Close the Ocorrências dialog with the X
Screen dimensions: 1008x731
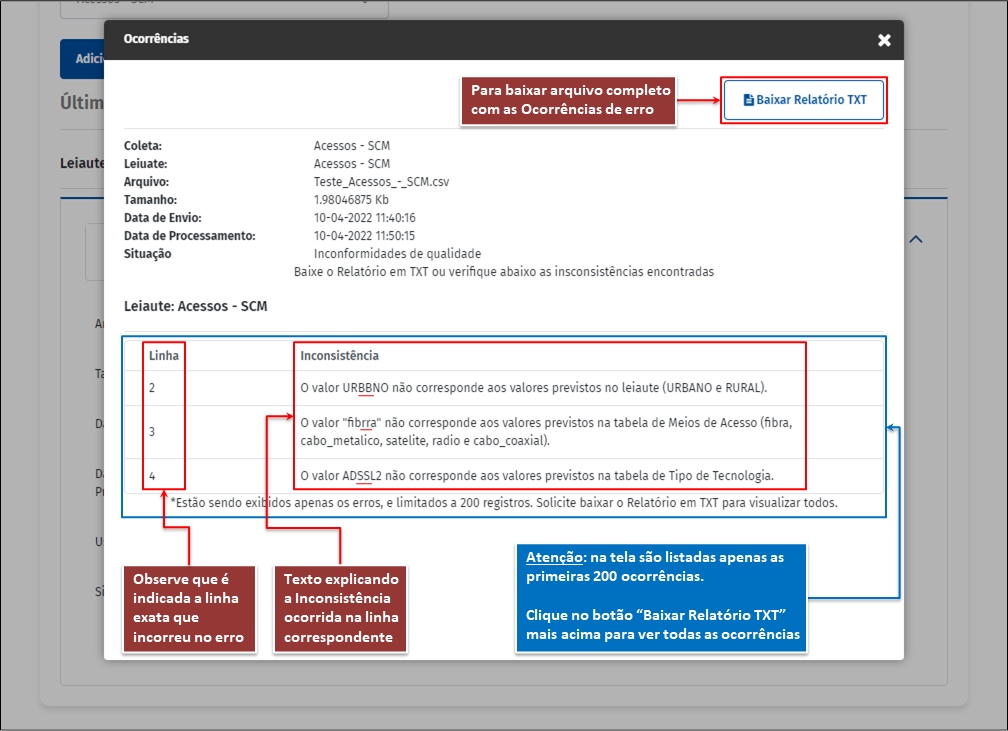884,40
